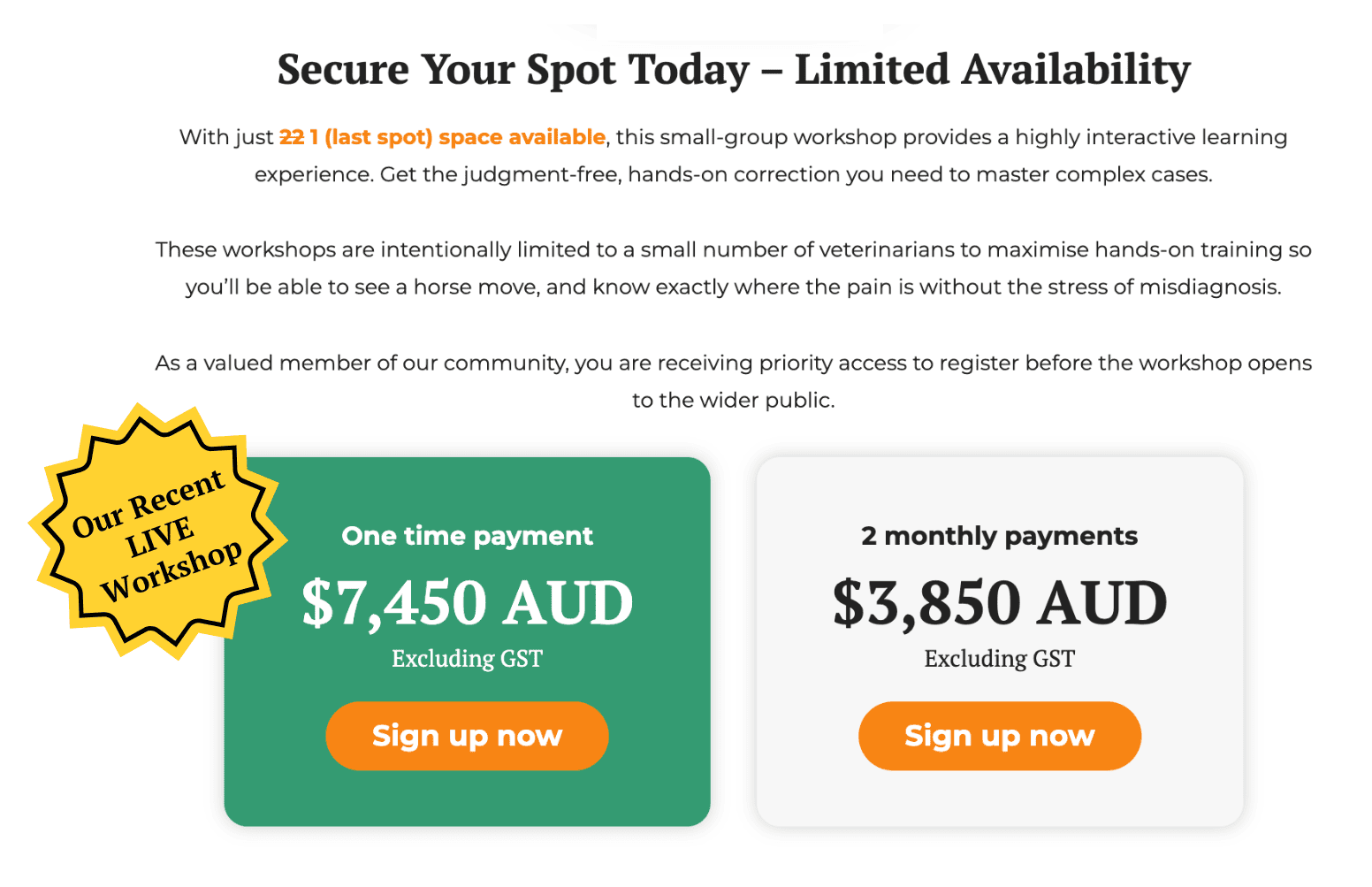Click Sign up now under One time payment

point(467,736)
